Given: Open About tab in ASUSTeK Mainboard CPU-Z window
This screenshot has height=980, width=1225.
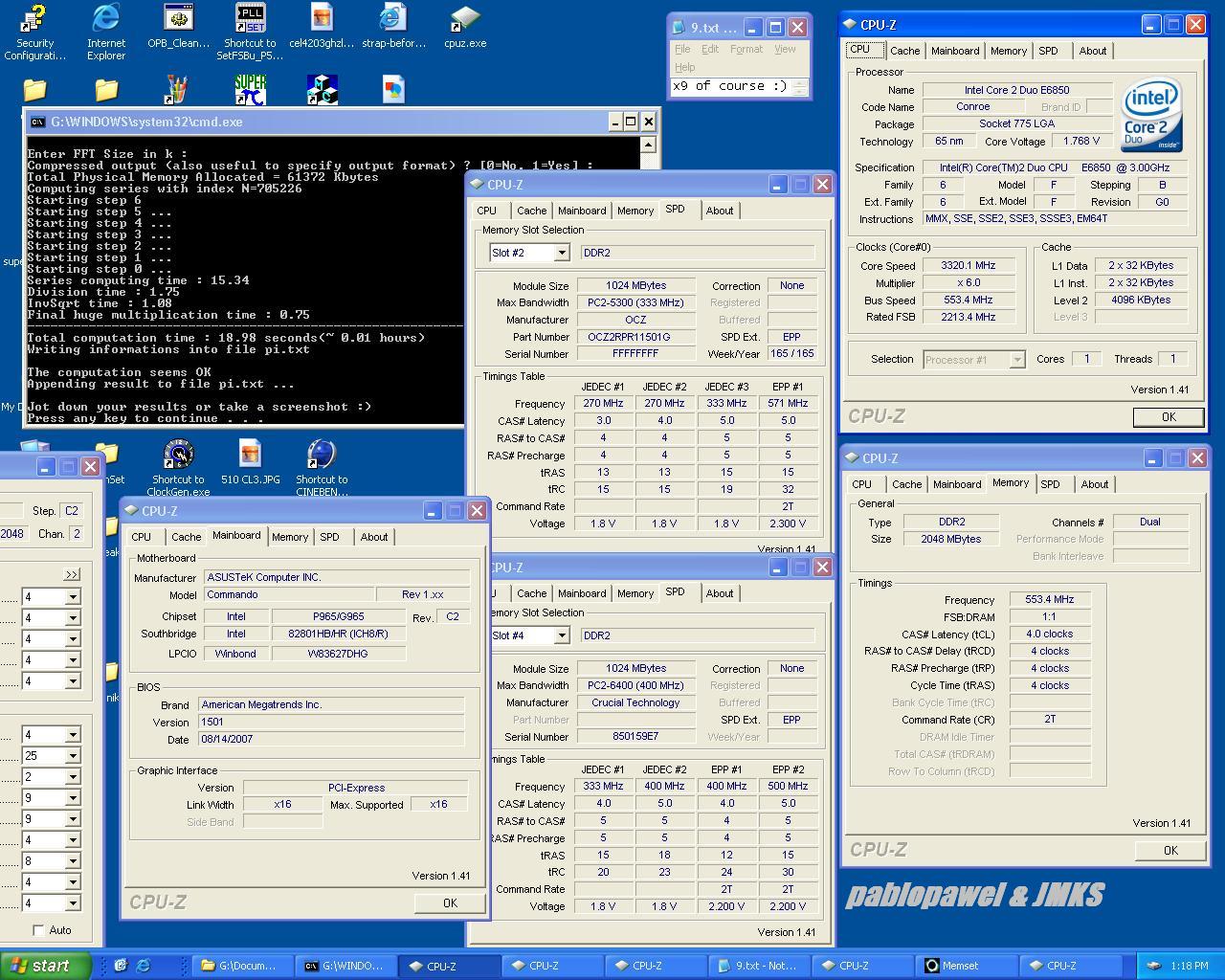Looking at the screenshot, I should [x=374, y=537].
